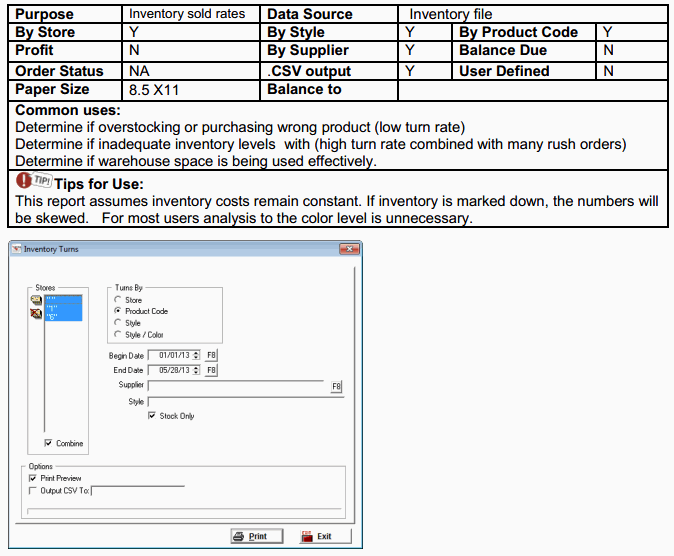Select the first highlighted store in list
674x556 pixels.
click(x=64, y=299)
